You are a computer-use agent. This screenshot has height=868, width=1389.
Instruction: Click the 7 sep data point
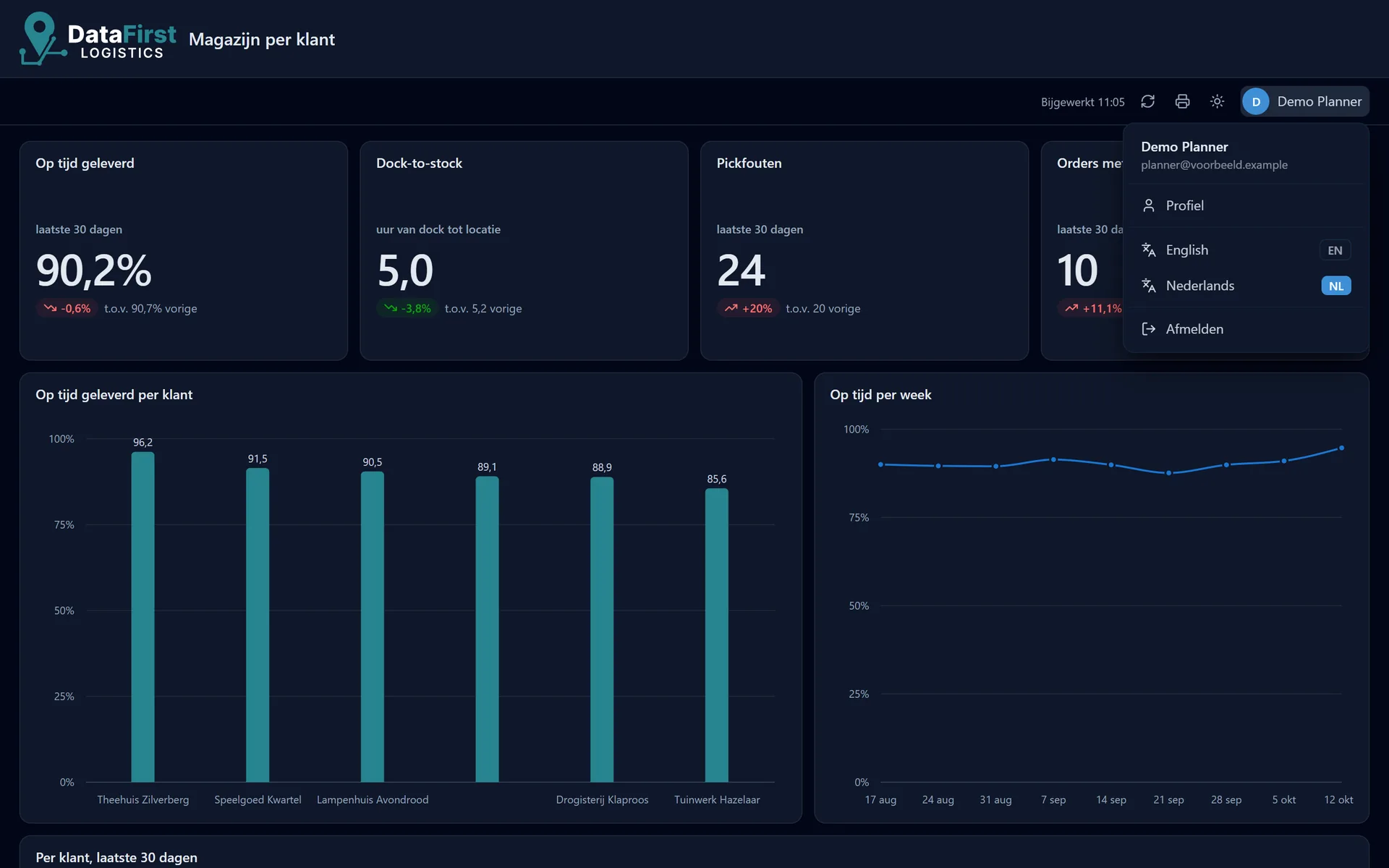[x=1053, y=459]
